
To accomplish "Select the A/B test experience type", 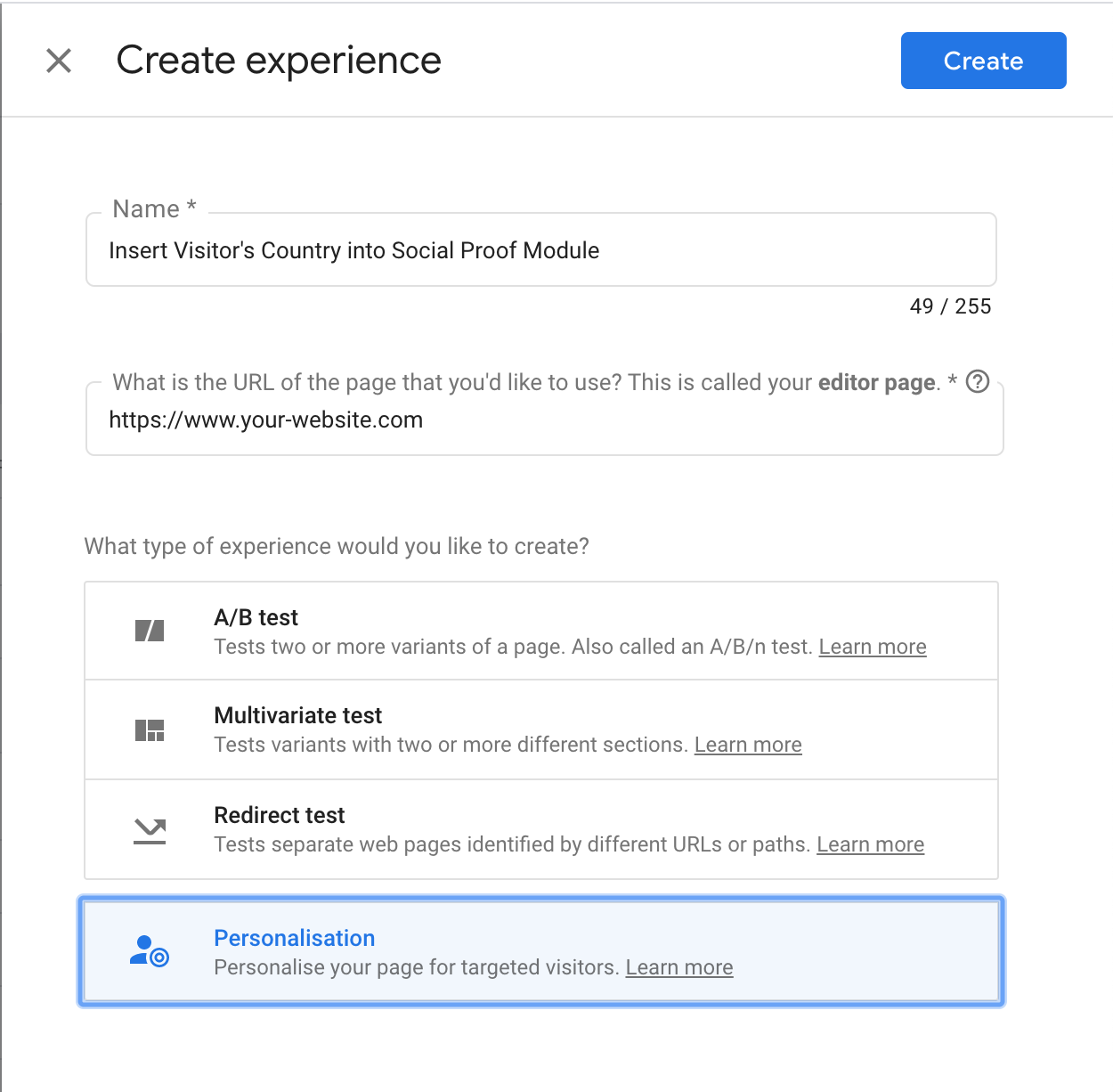I will (256, 617).
